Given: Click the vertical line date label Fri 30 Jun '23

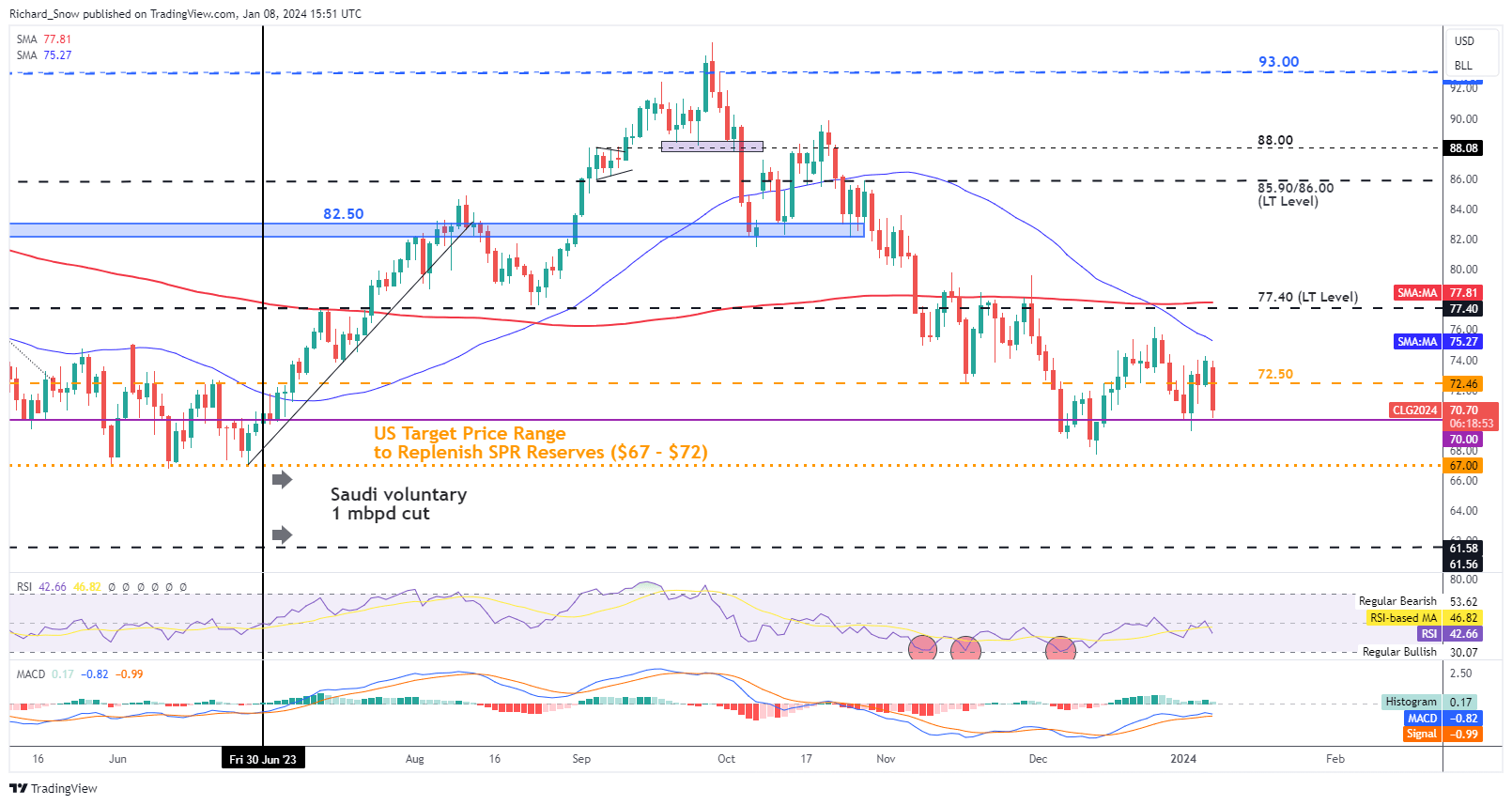Looking at the screenshot, I should click(263, 759).
